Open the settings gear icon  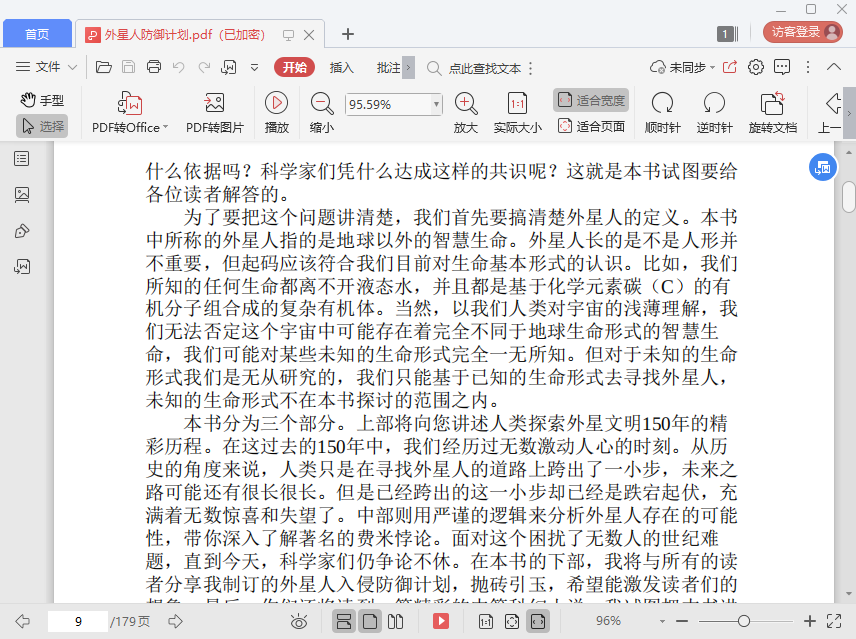[x=756, y=67]
